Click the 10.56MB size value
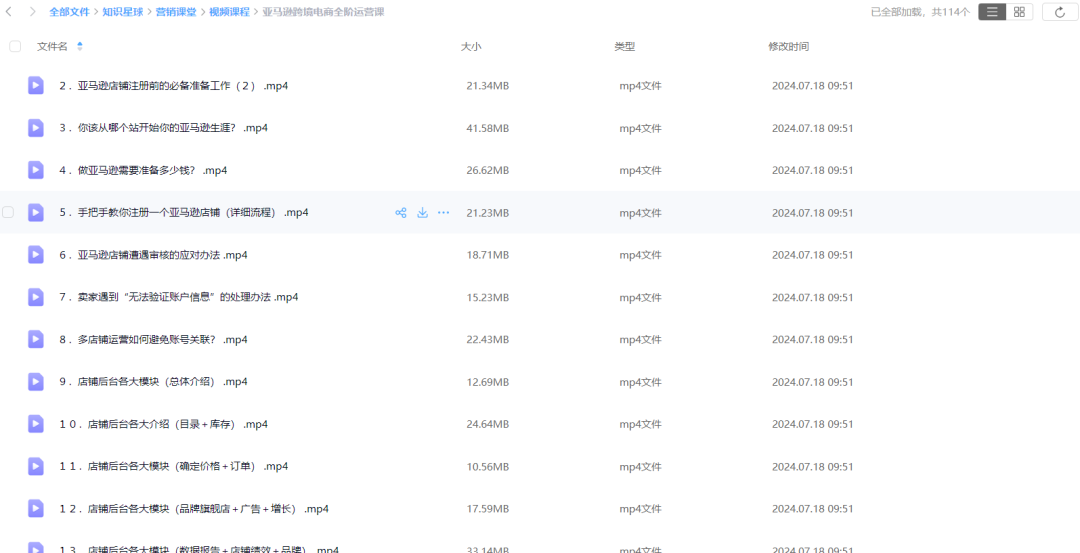Image resolution: width=1080 pixels, height=553 pixels. click(x=488, y=467)
